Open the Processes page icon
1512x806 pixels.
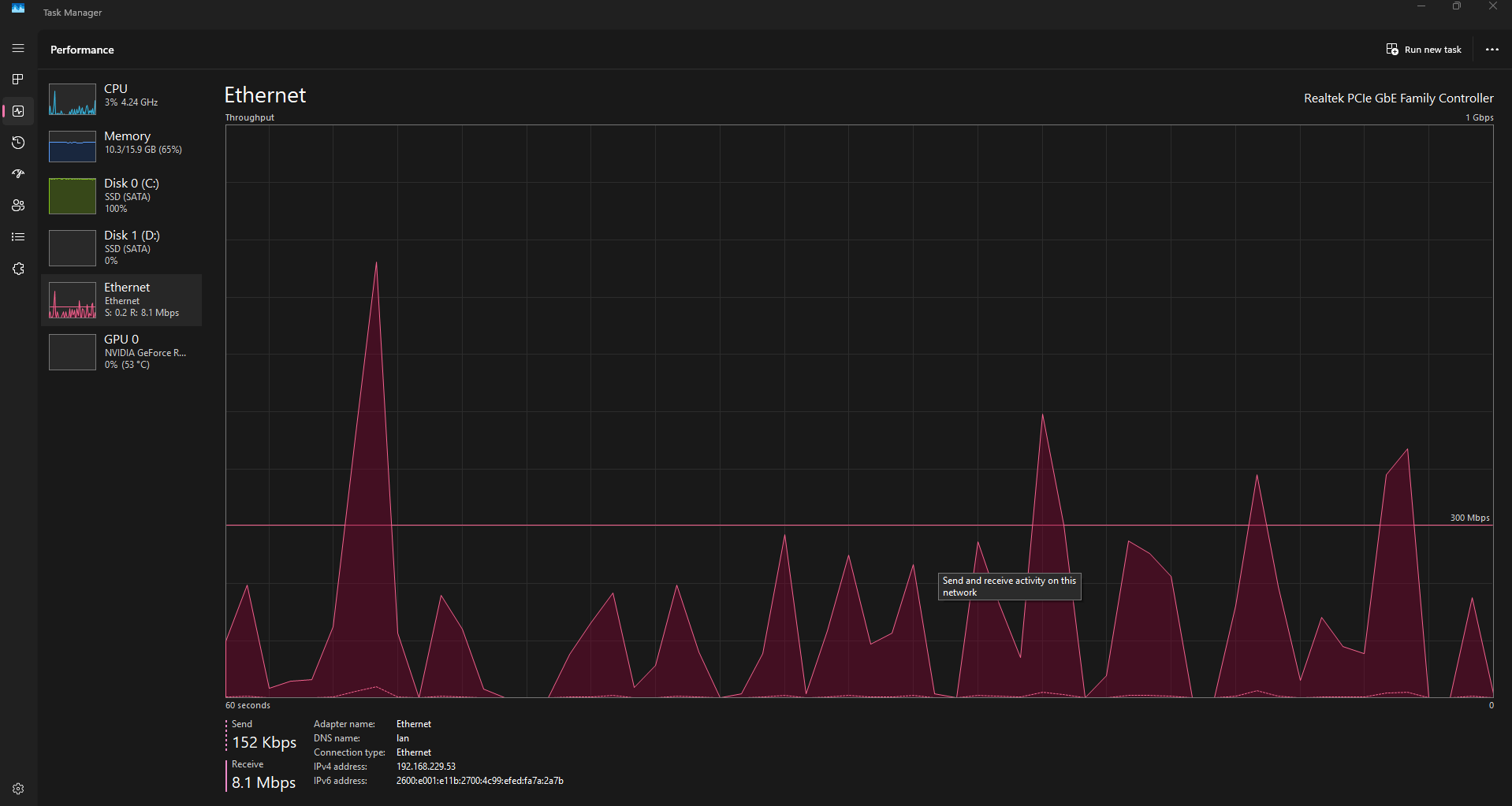click(17, 79)
